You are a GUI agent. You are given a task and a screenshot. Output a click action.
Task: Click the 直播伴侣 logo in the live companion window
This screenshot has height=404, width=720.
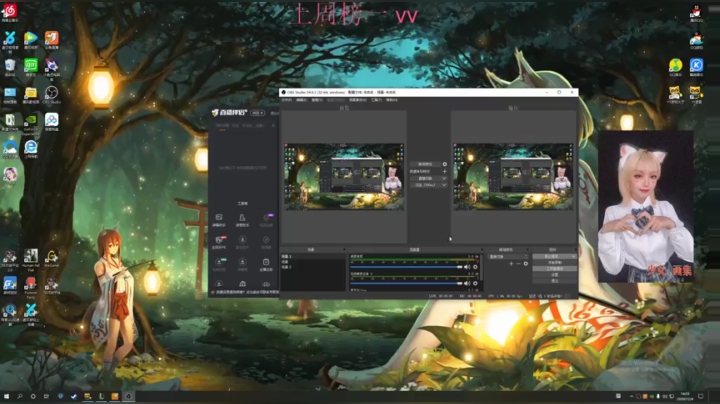click(x=229, y=112)
